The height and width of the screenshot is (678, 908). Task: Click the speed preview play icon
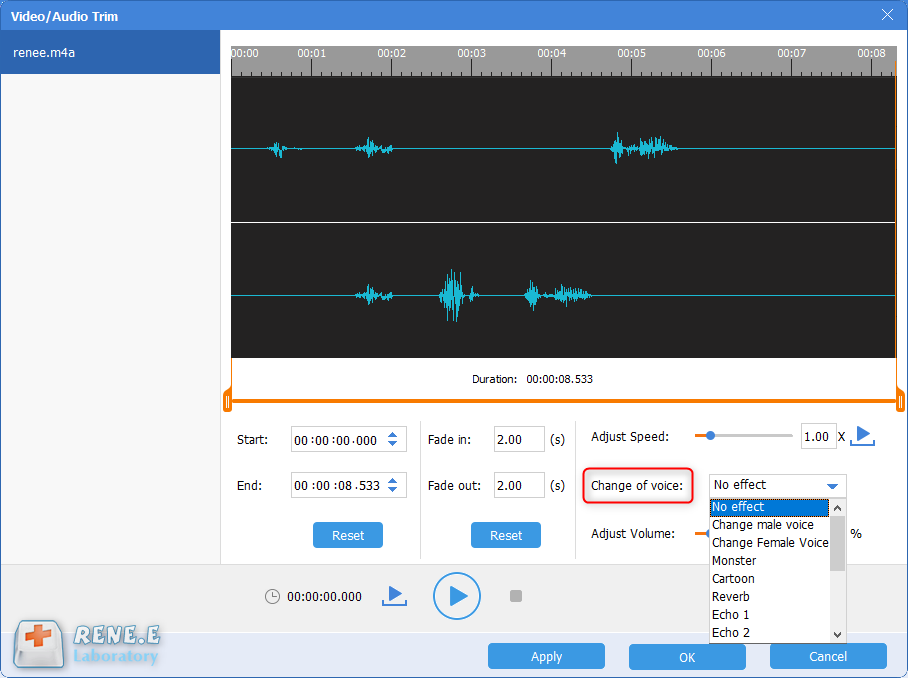[x=864, y=436]
